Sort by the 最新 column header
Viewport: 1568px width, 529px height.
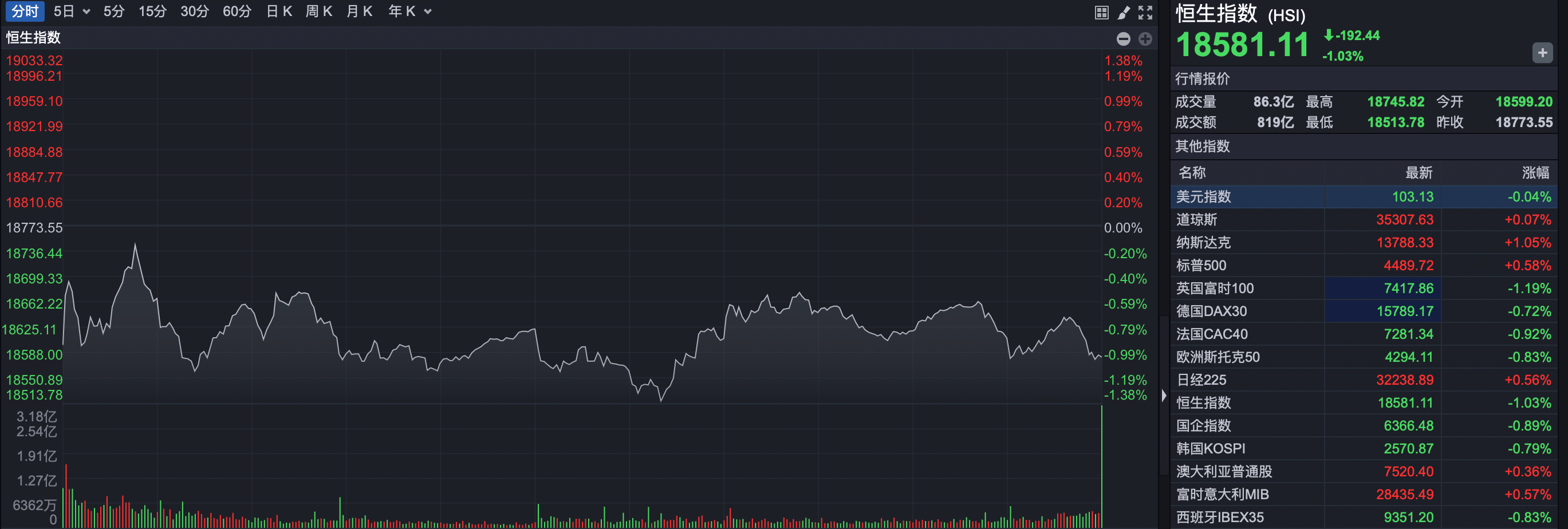point(1419,173)
